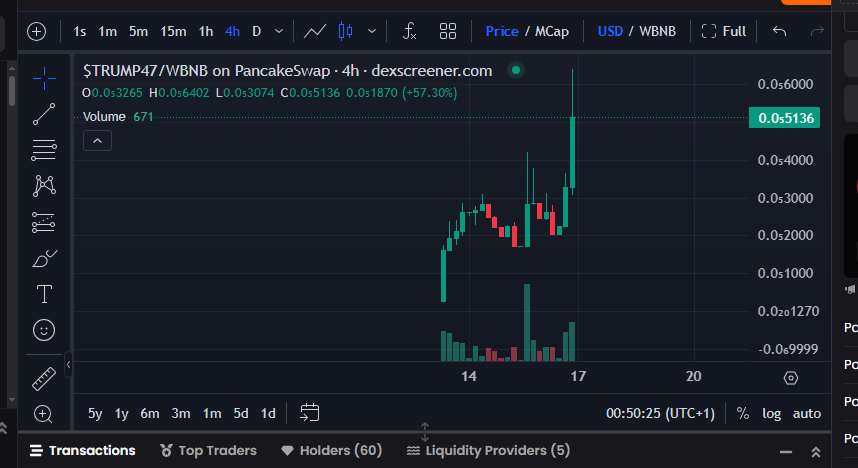This screenshot has width=858, height=468.
Task: Collapse the drawing toolbar side arrow
Action: coord(68,365)
